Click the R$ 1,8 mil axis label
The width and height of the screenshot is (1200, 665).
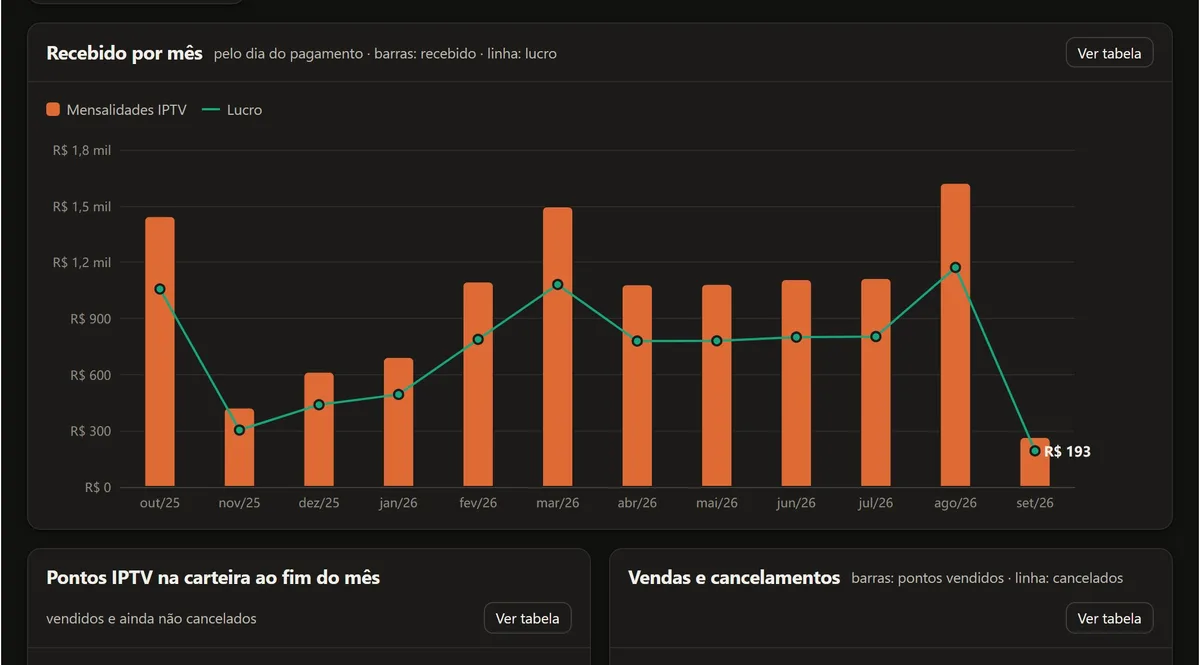pyautogui.click(x=82, y=150)
